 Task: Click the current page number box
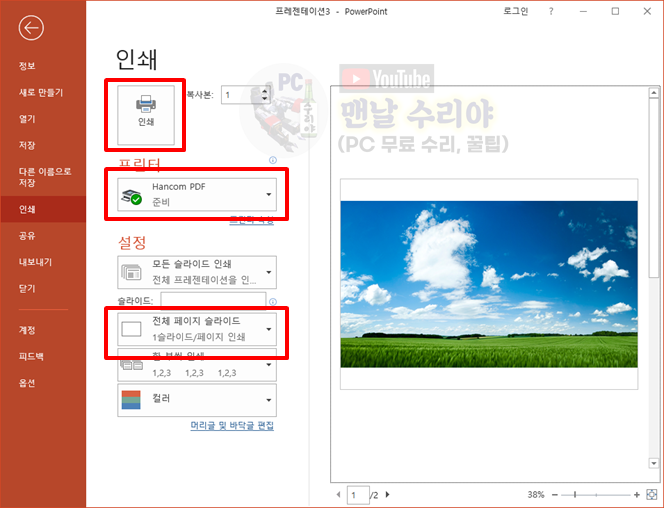click(x=358, y=494)
